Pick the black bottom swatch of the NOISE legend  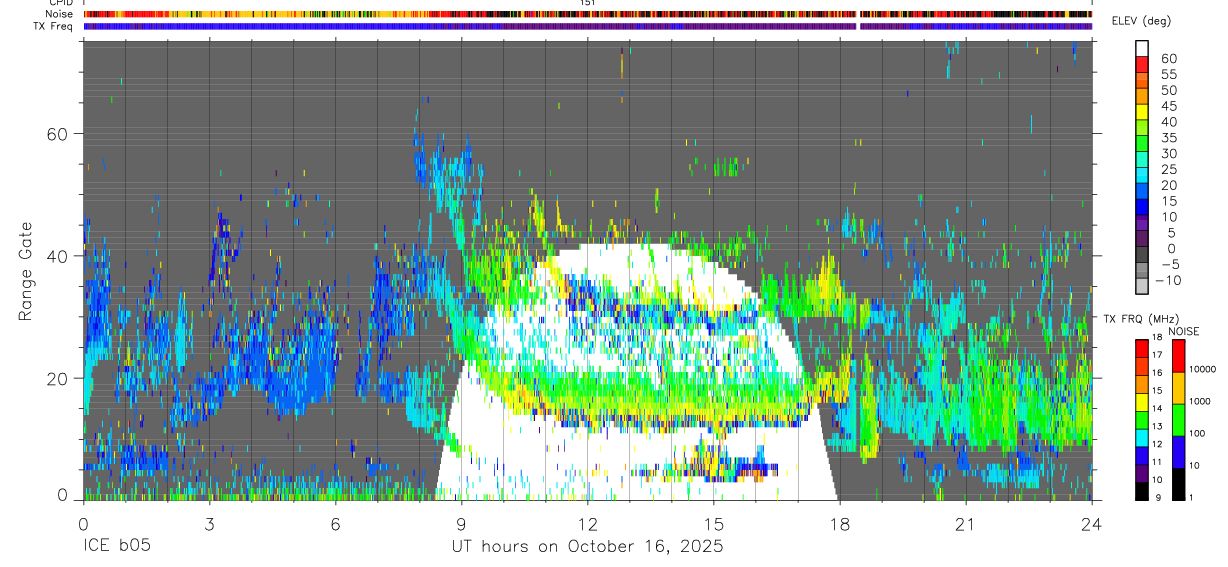pyautogui.click(x=1178, y=484)
